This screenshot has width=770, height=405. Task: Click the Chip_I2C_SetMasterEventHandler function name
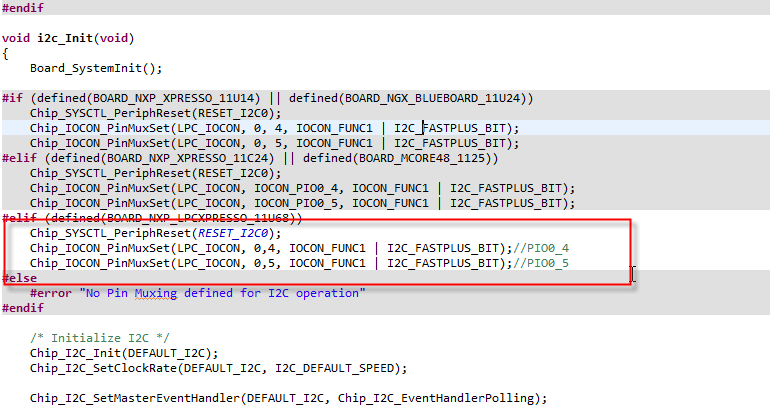(x=135, y=398)
